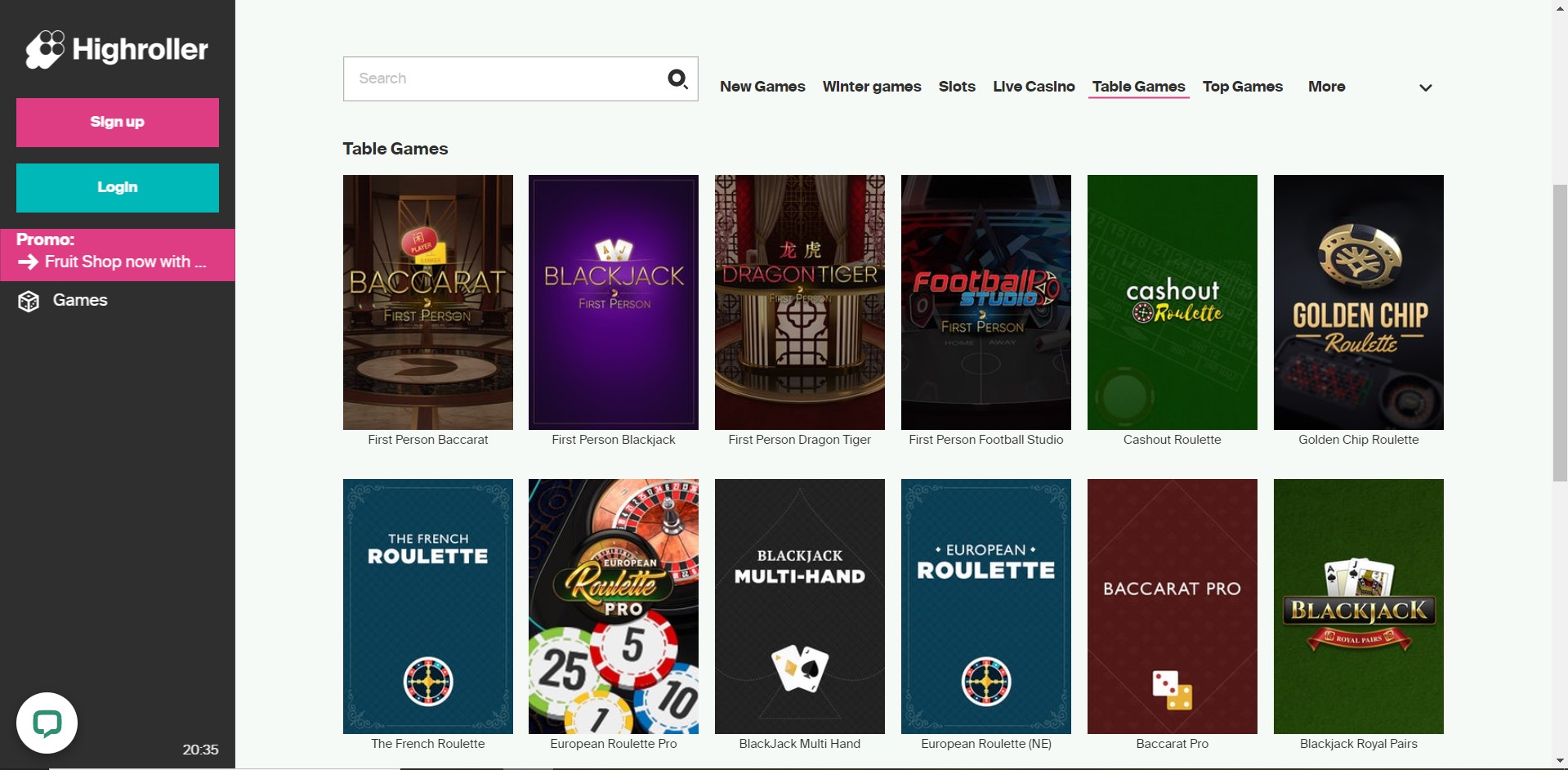Click the teal Login button
Viewport: 1568px width, 770px height.
click(118, 188)
